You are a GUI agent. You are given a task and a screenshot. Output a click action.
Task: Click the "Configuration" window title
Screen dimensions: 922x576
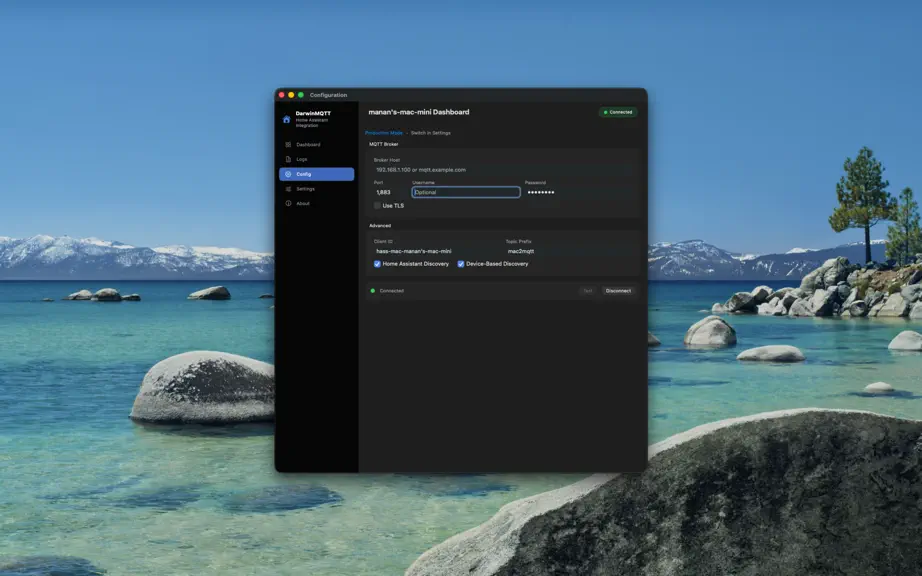pos(328,95)
